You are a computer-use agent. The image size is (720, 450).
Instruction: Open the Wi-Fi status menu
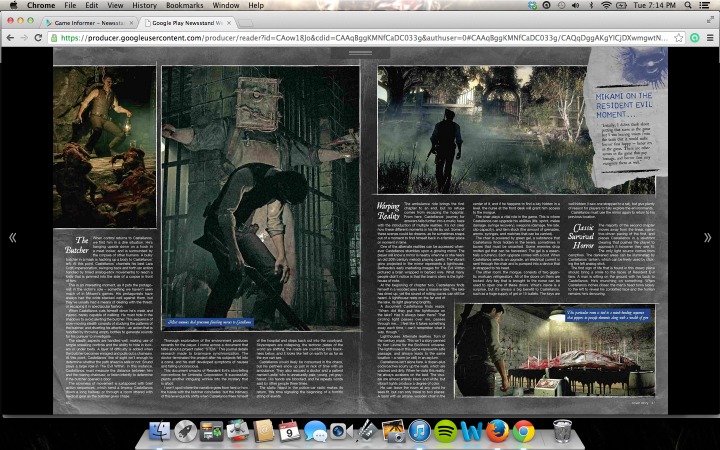[x=606, y=5]
